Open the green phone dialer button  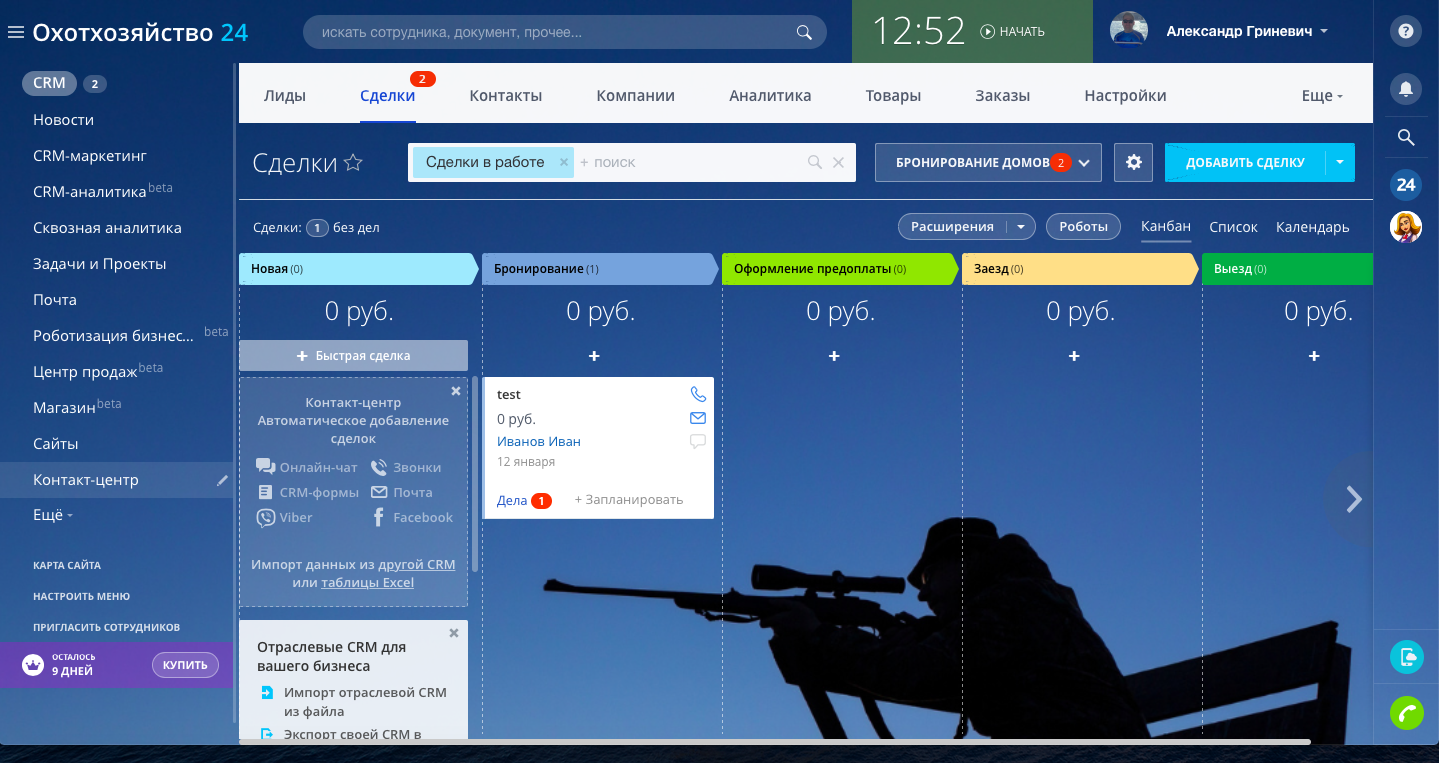click(1406, 712)
